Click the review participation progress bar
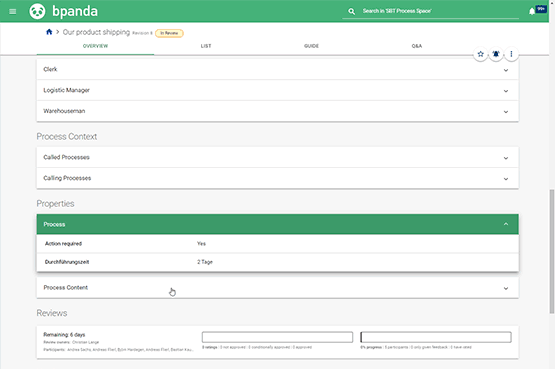Screen dimensions: 555x369 [x=436, y=337]
